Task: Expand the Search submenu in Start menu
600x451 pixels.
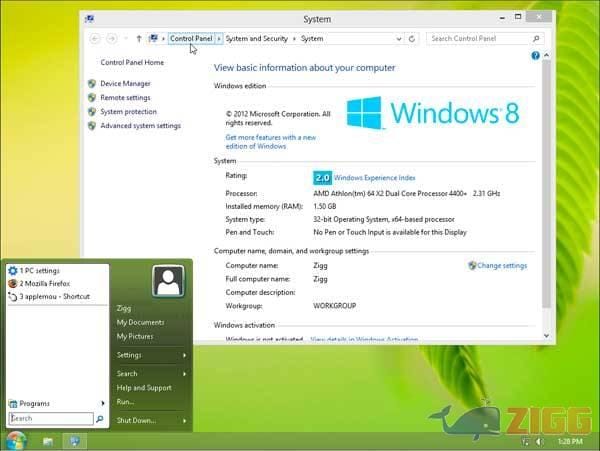Action: 184,374
